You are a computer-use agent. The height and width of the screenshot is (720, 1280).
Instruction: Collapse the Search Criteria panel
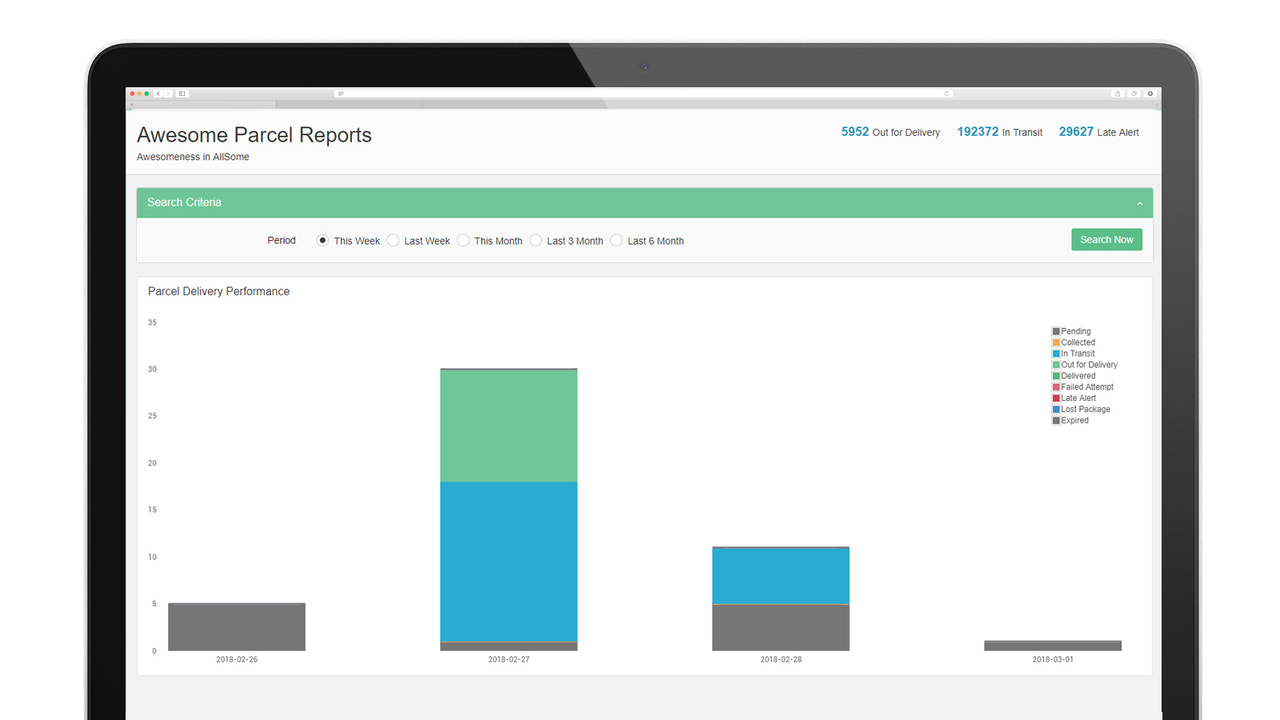click(x=1139, y=202)
